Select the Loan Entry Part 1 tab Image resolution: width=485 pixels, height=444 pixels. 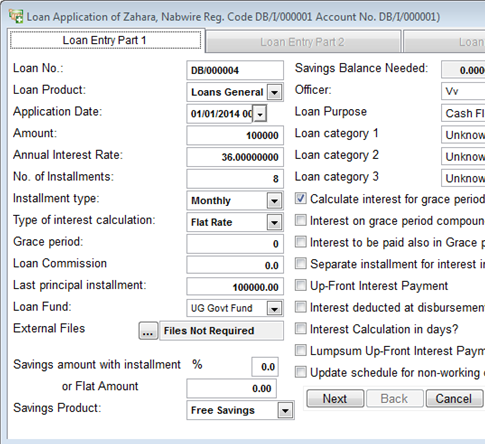click(x=105, y=40)
